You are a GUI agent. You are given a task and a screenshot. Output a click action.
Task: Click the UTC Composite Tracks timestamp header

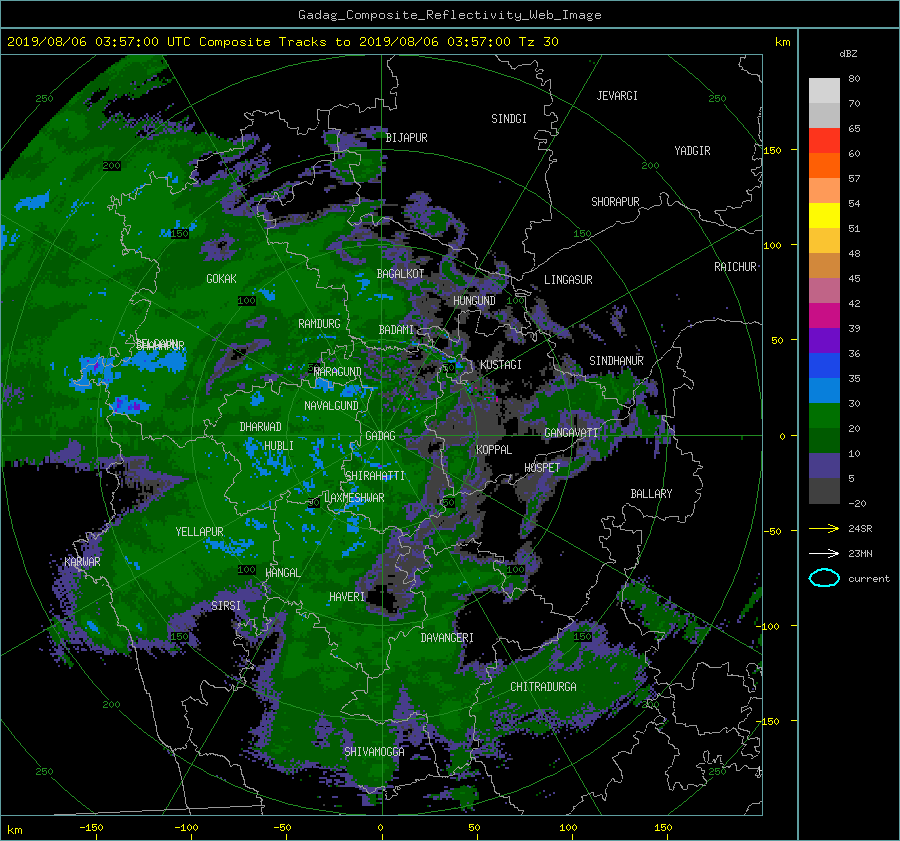(x=282, y=42)
